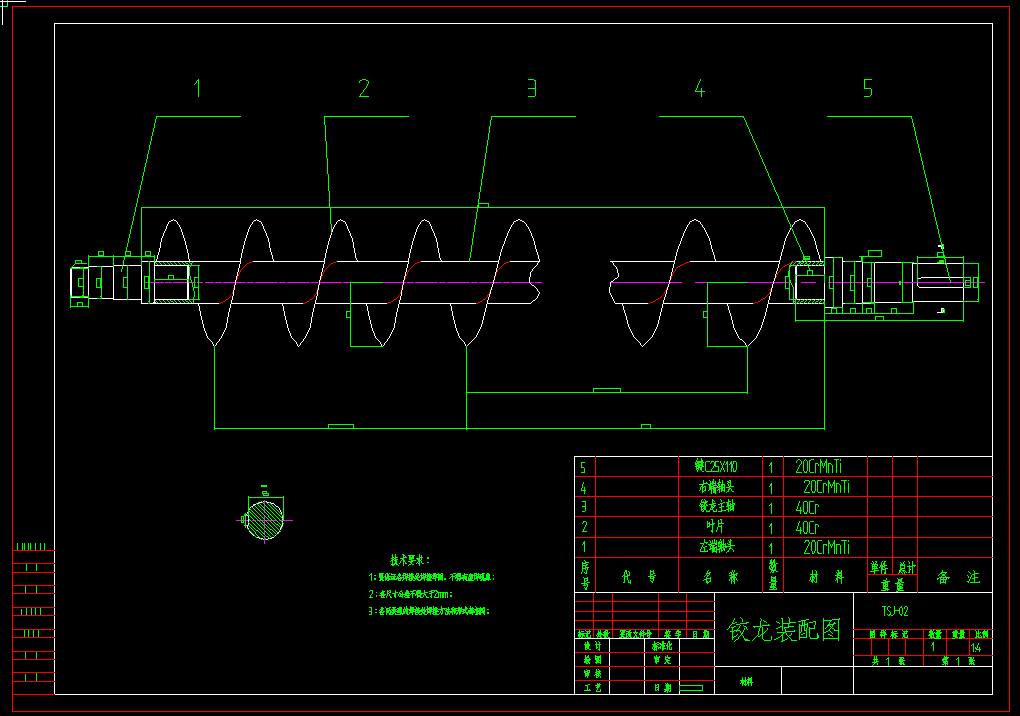Click part name 左端轴头 in row 1

point(716,546)
